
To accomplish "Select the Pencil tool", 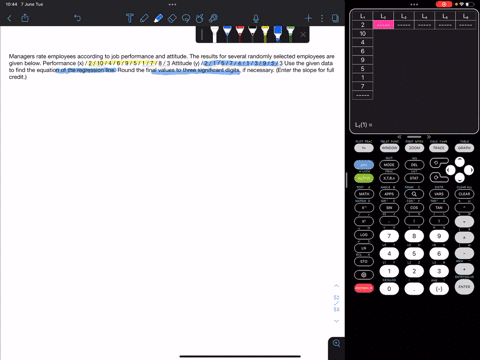I will pos(144,18).
